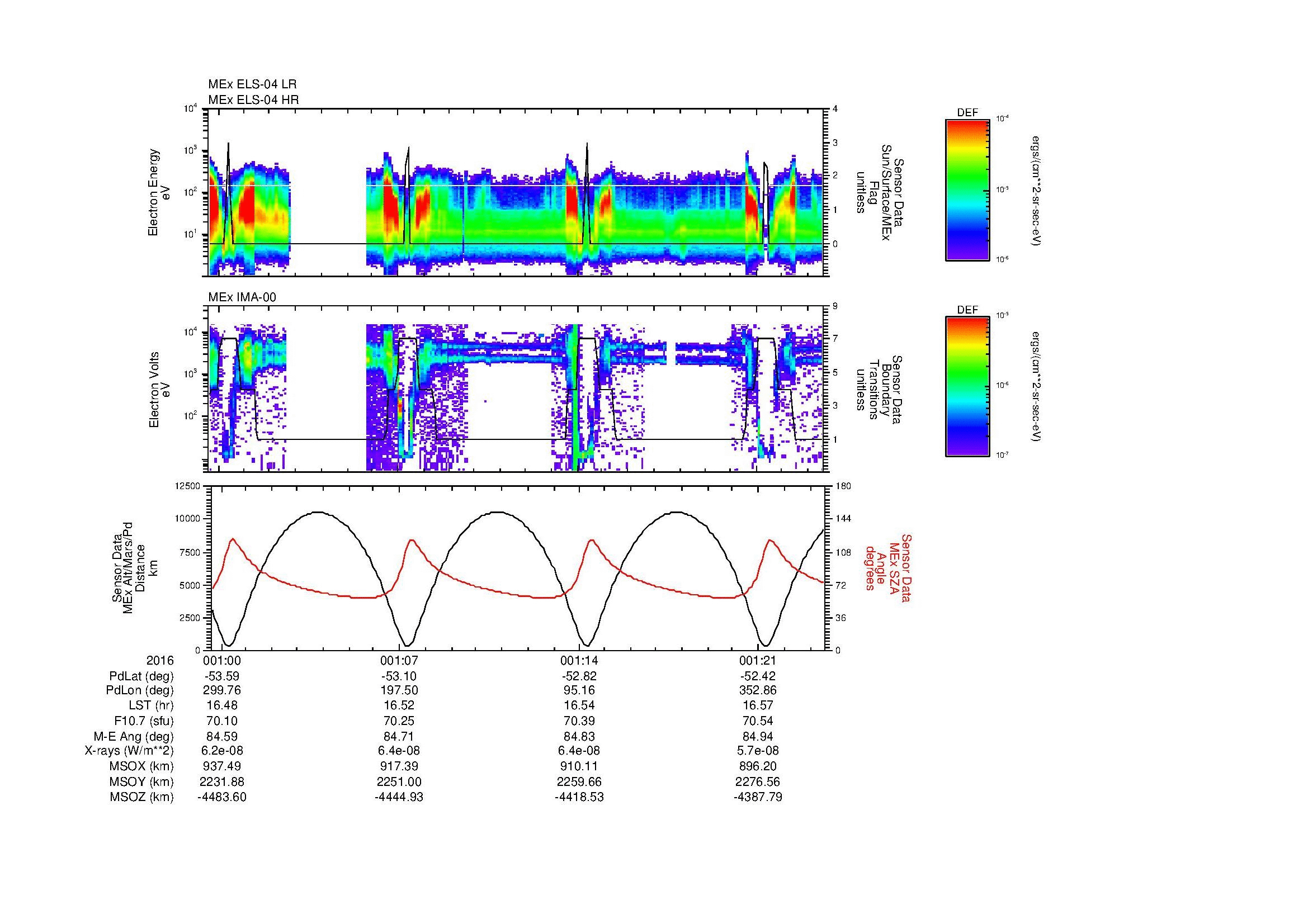1308x924 pixels.
Task: Click PdLon value '299.76'
Action: click(222, 690)
